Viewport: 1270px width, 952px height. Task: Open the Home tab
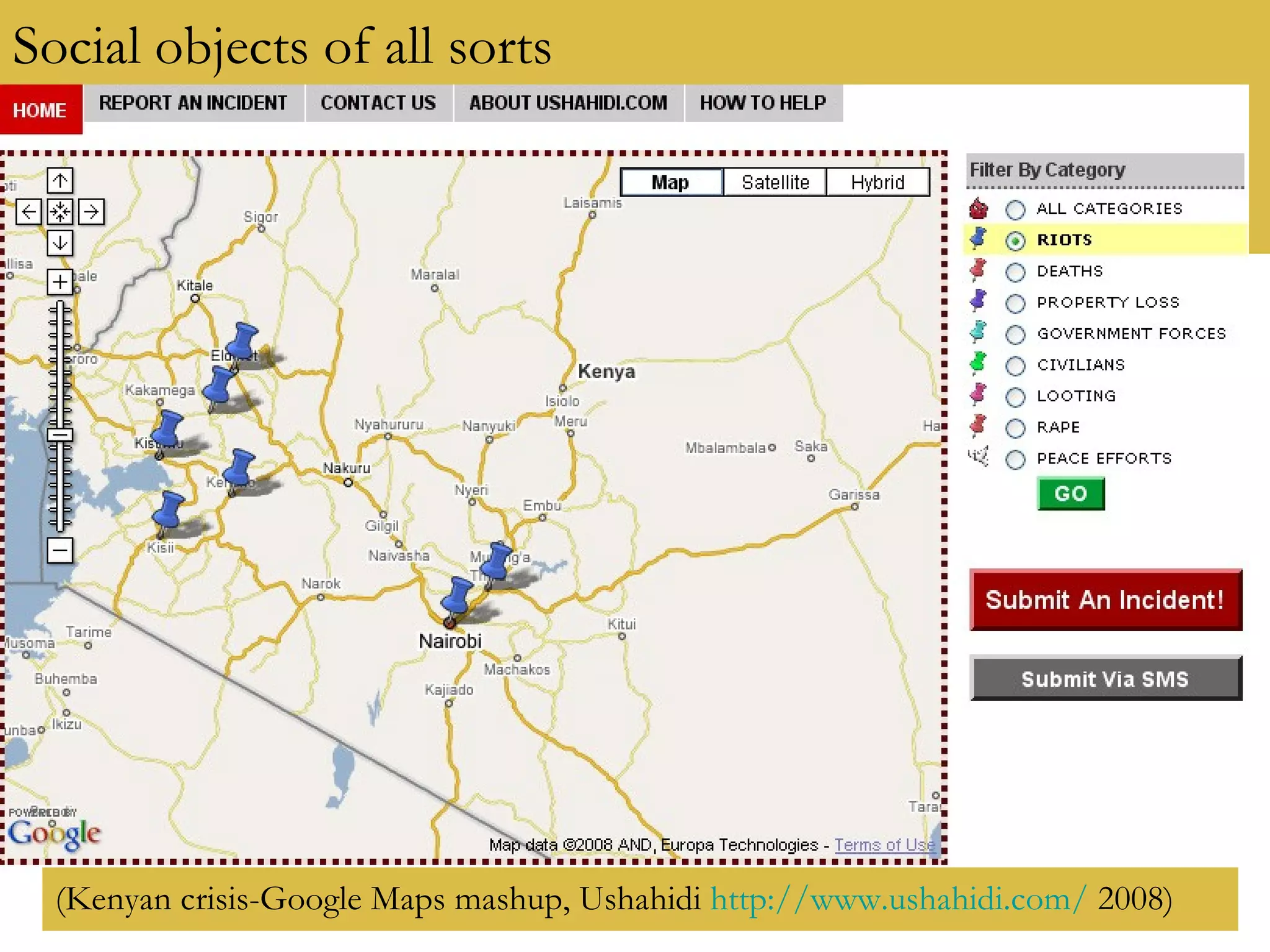click(40, 110)
